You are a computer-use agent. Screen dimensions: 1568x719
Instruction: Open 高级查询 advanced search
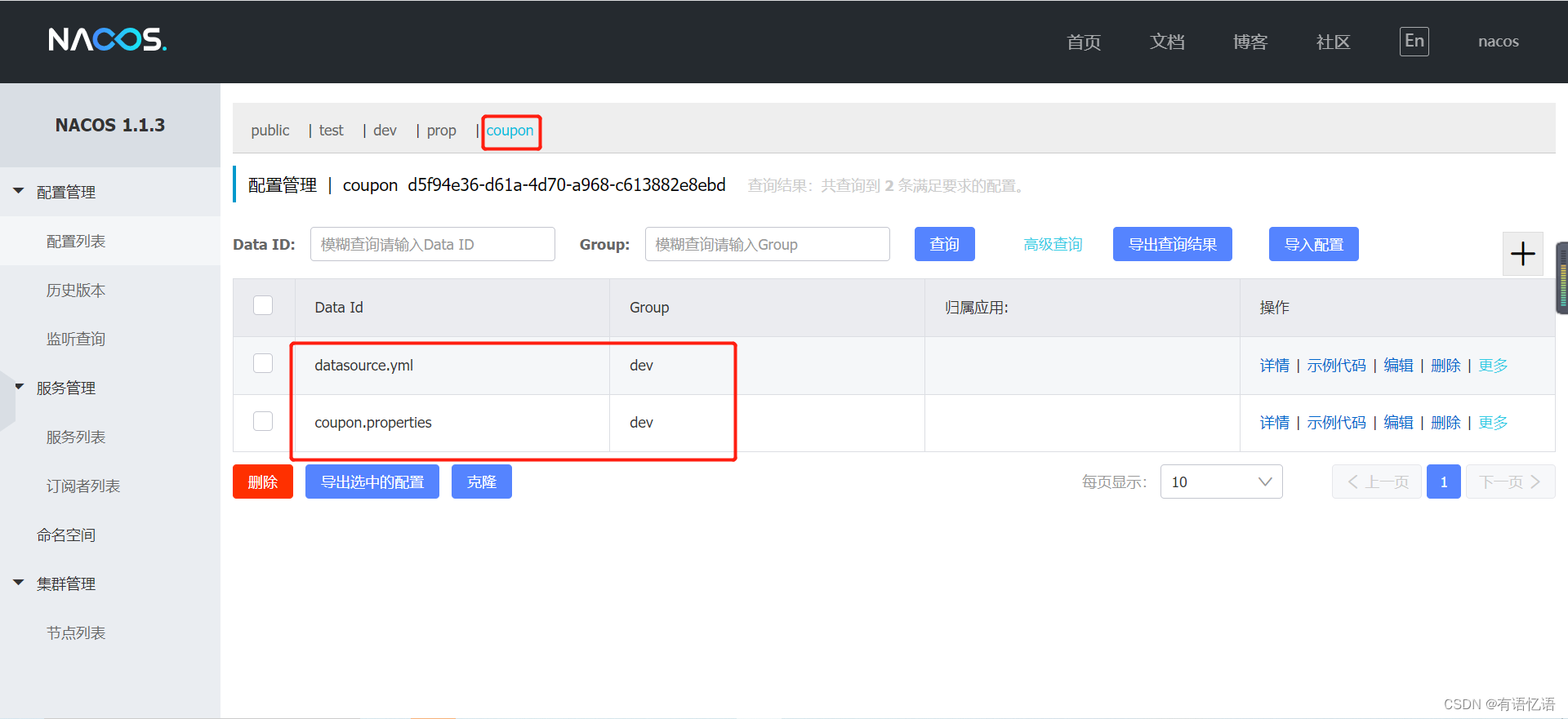pos(1053,244)
